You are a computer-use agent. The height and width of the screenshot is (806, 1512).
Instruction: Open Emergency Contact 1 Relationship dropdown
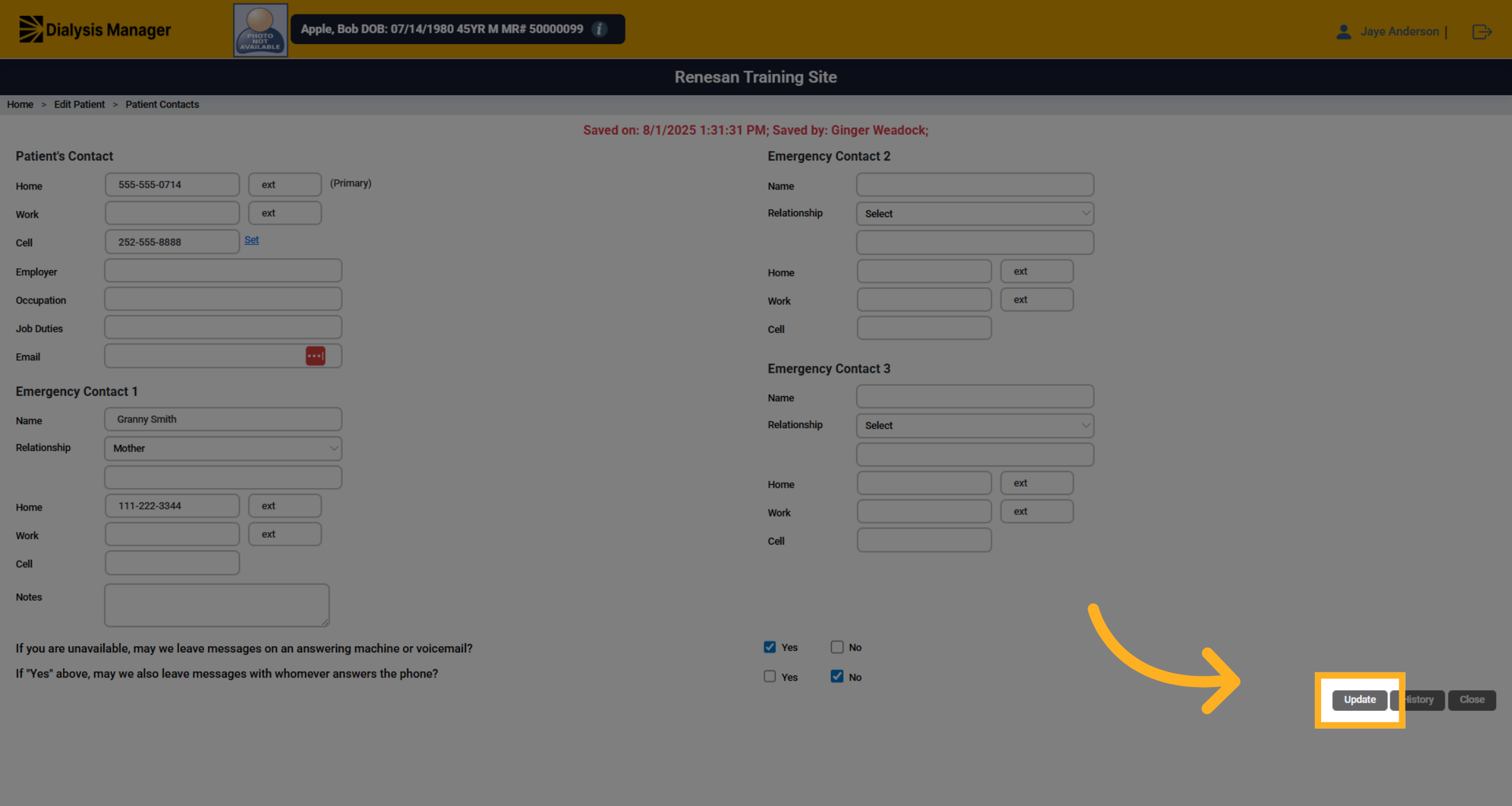coord(223,448)
